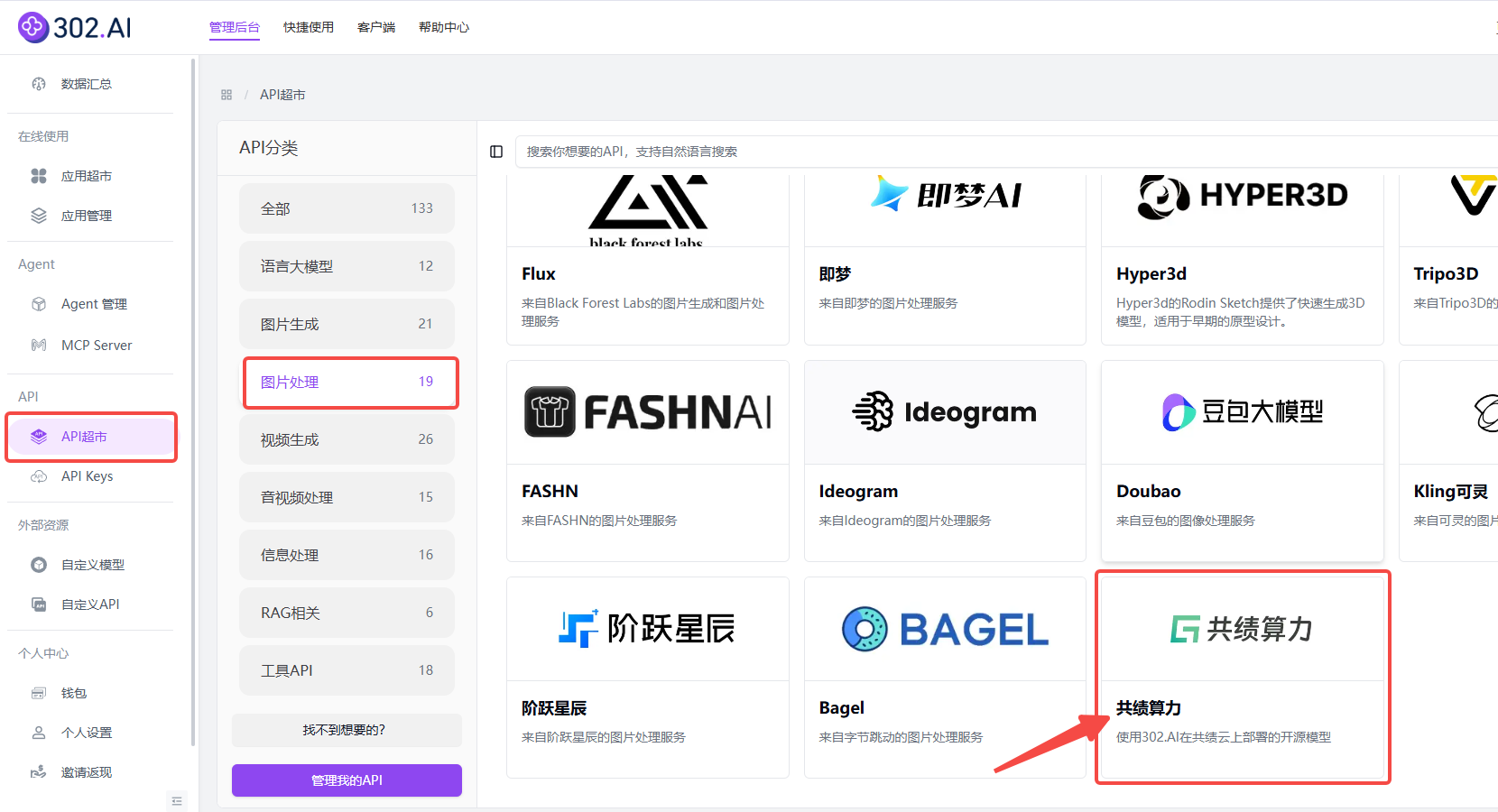Open the 帮助中心 tab
This screenshot has height=812, width=1498.
[x=444, y=27]
